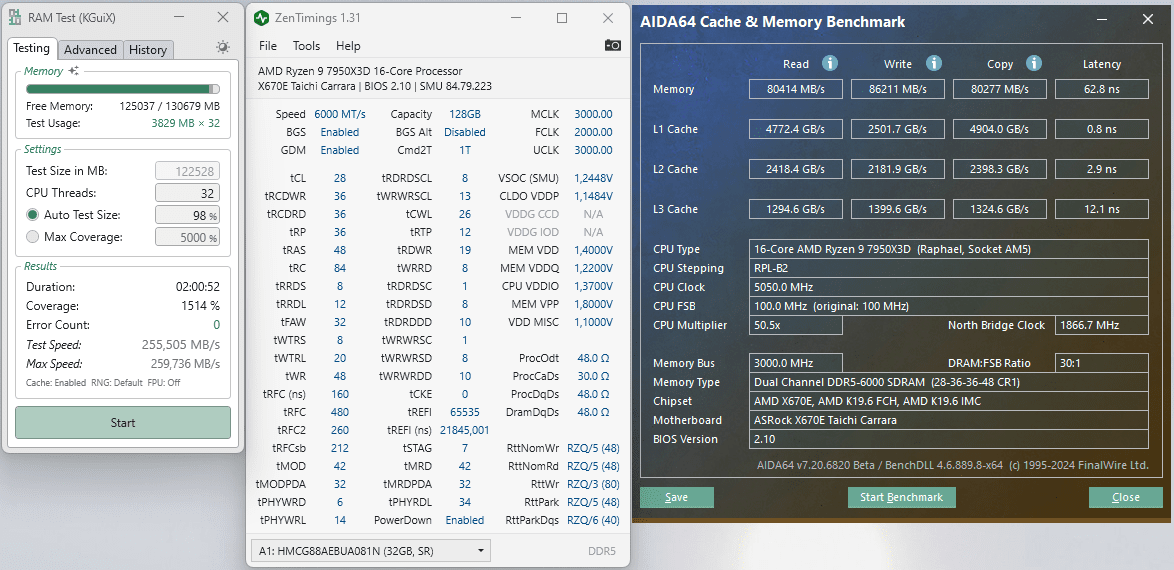Open Copy info icon in AIDA64

pyautogui.click(x=1034, y=63)
